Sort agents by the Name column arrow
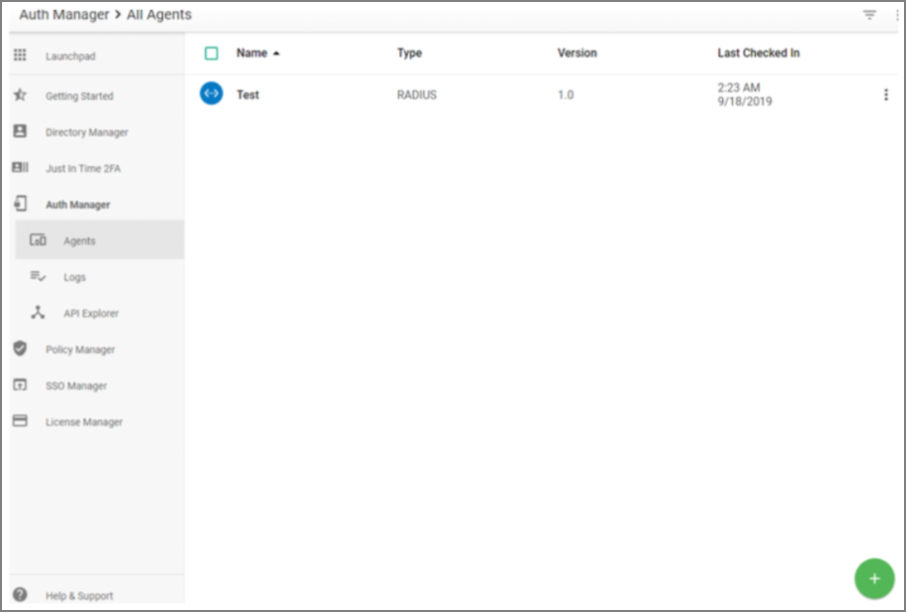The image size is (906, 612). click(x=276, y=54)
